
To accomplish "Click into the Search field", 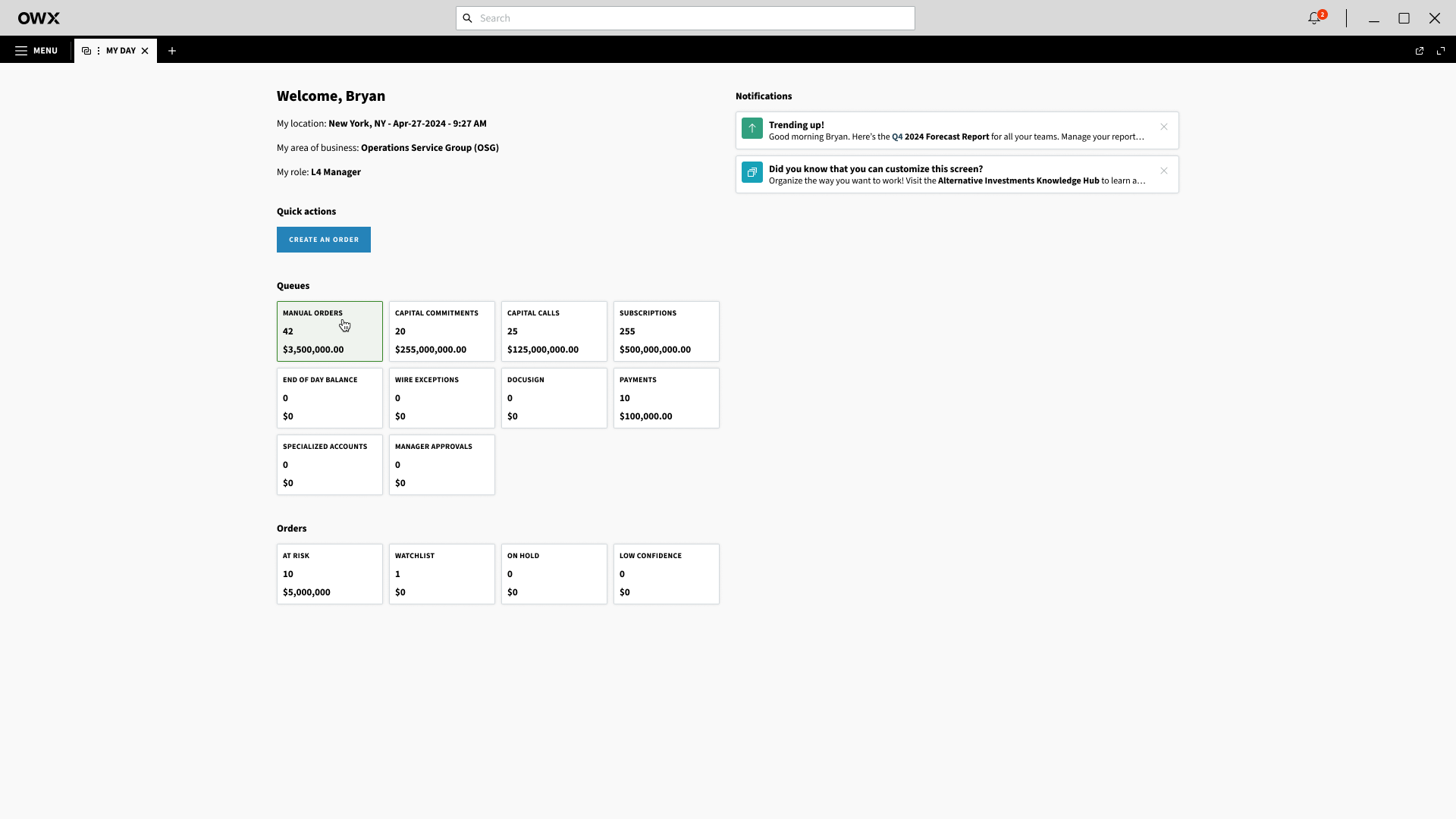I will click(x=685, y=18).
